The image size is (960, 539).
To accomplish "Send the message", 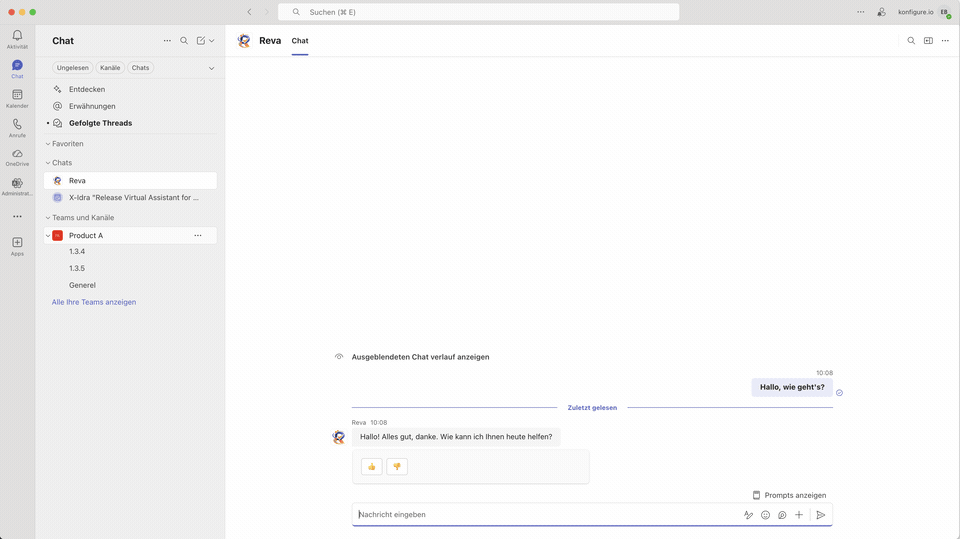I will click(821, 515).
